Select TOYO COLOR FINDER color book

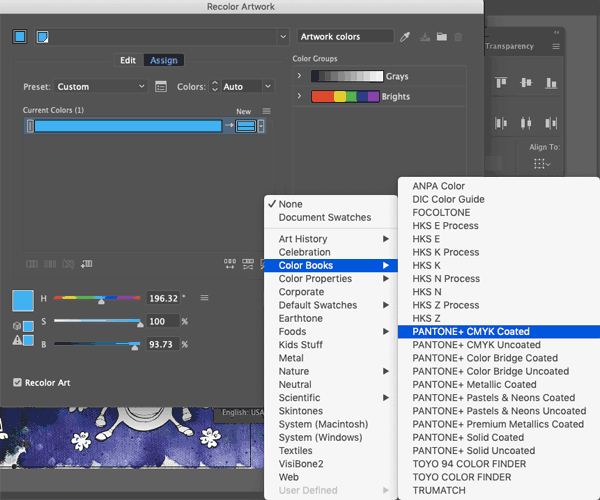pos(499,477)
